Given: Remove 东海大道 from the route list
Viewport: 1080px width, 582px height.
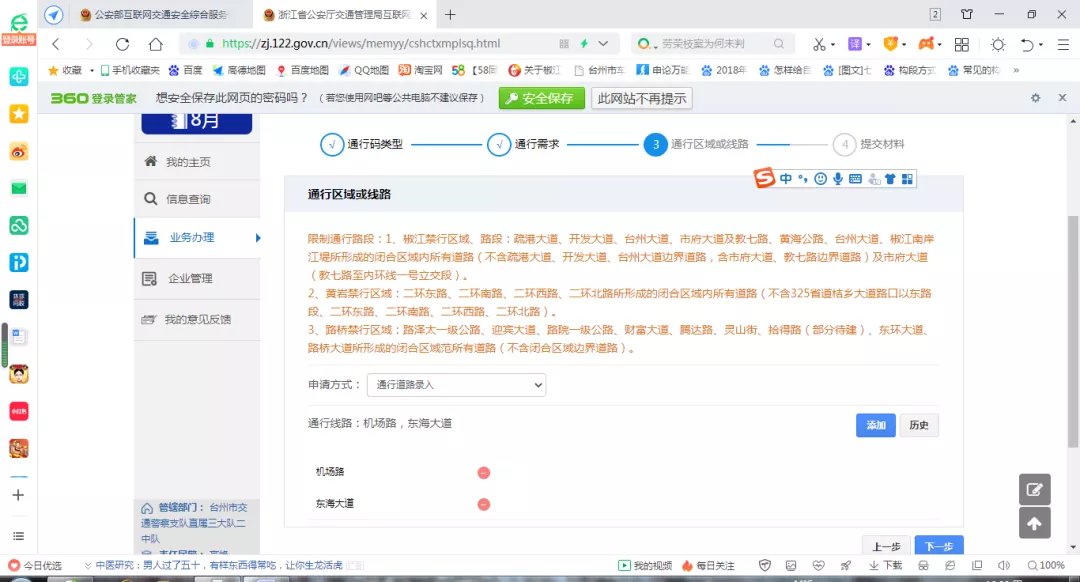Looking at the screenshot, I should 484,504.
